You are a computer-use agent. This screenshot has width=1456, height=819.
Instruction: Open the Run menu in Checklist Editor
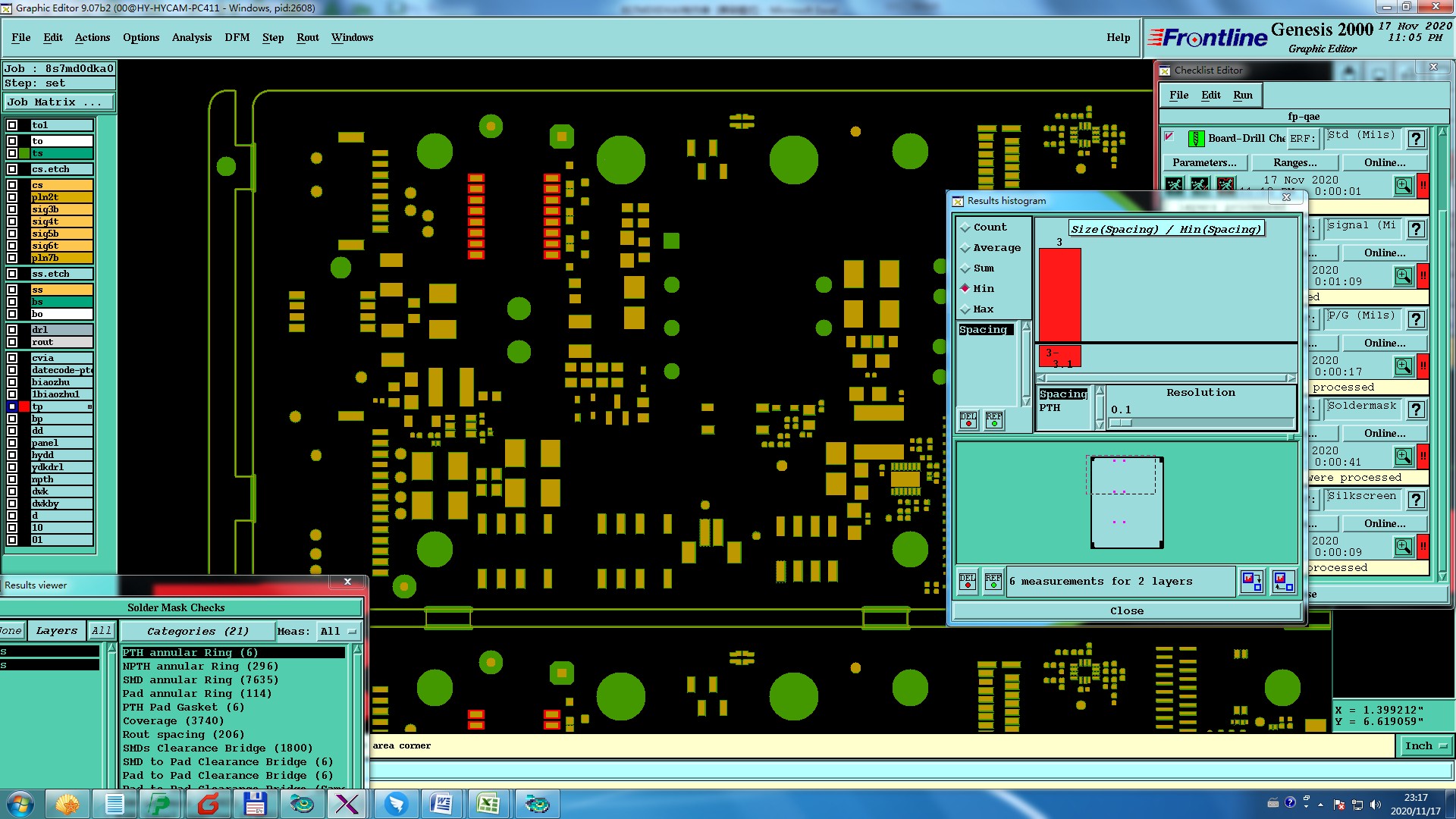[x=1242, y=95]
